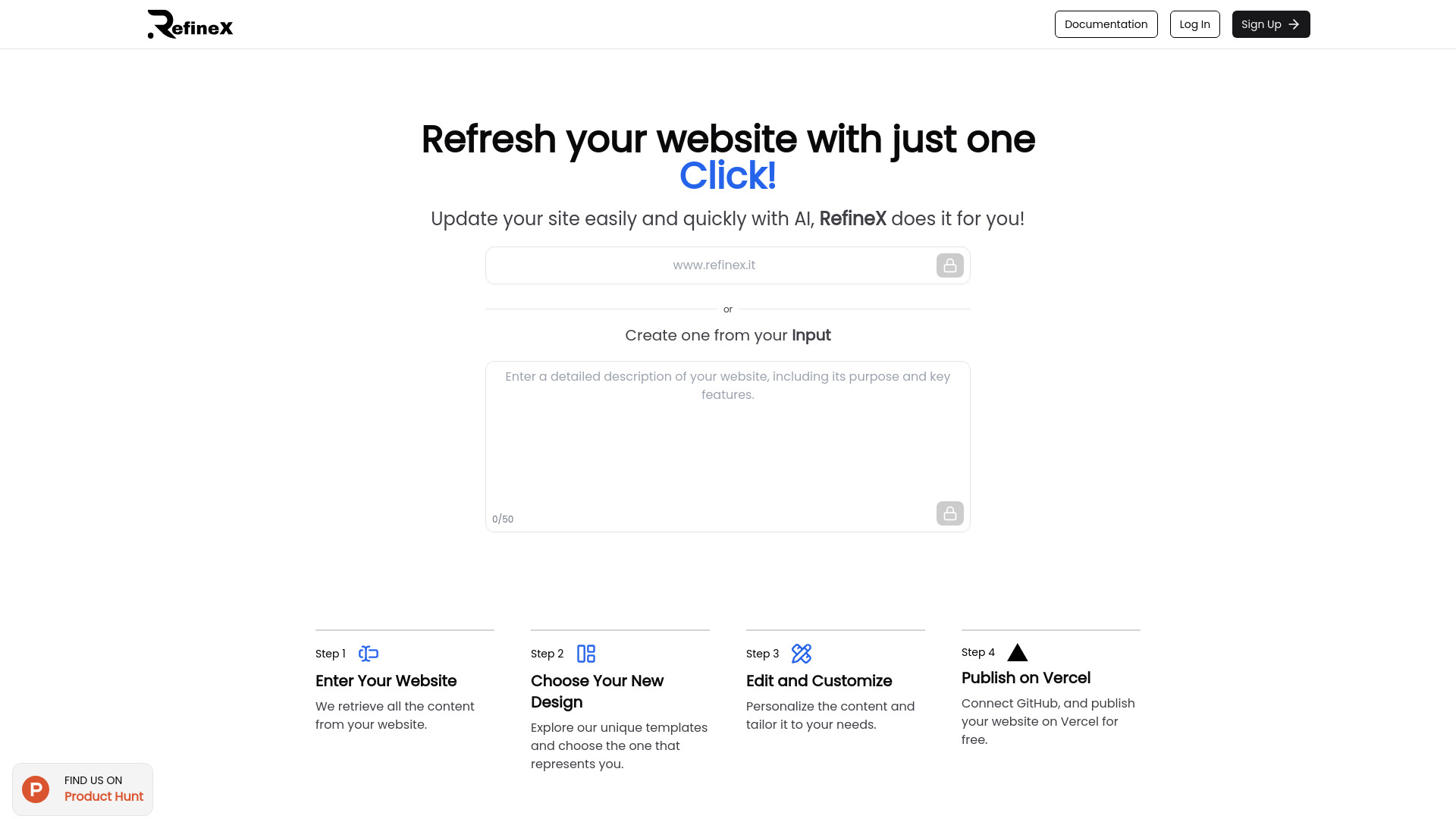Viewport: 1456px width, 819px height.
Task: Click the Documentation navigation link
Action: click(x=1106, y=24)
